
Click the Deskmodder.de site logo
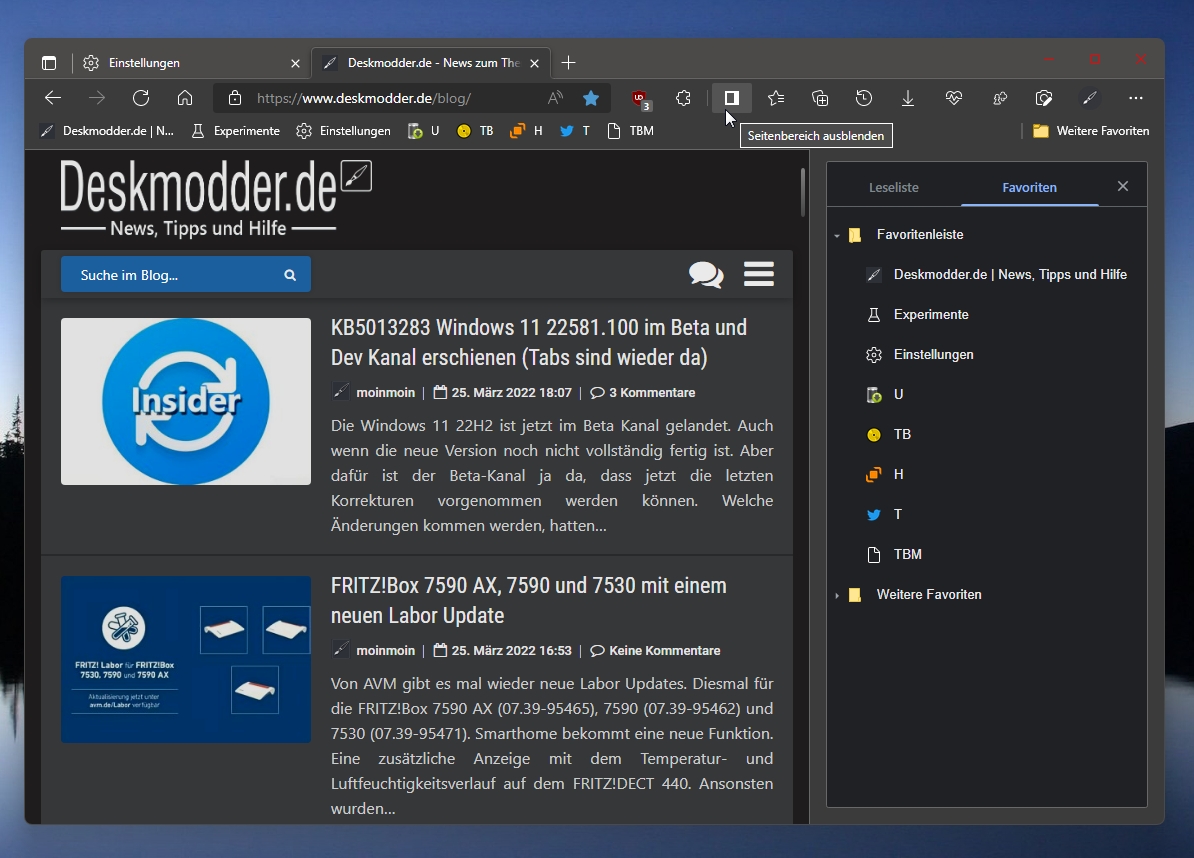point(215,198)
